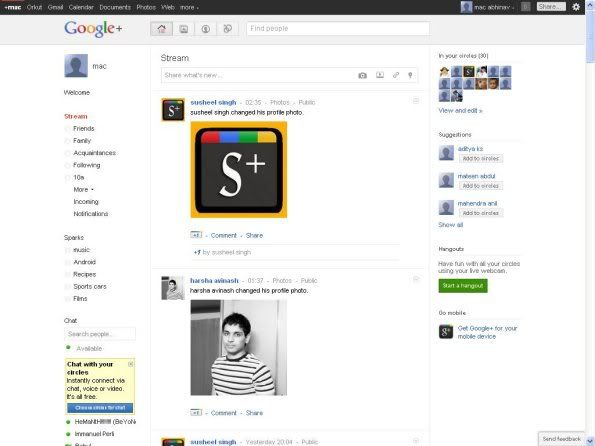Viewport: 595px width, 446px height.
Task: Open the music spark
Action: (x=81, y=250)
